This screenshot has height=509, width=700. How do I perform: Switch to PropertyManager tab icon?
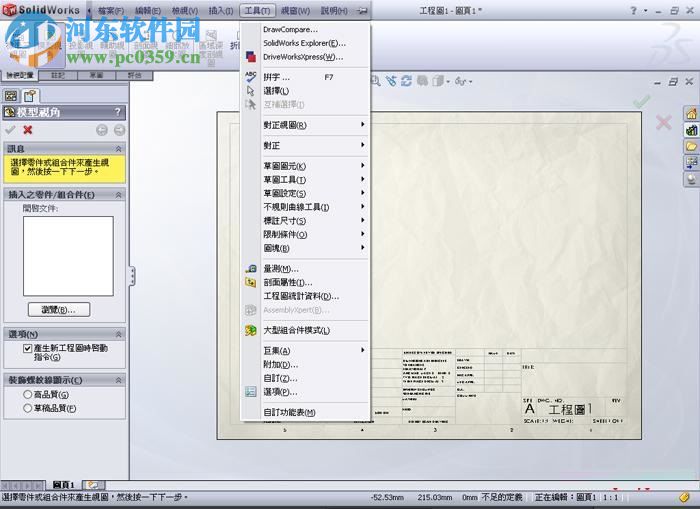pos(29,96)
